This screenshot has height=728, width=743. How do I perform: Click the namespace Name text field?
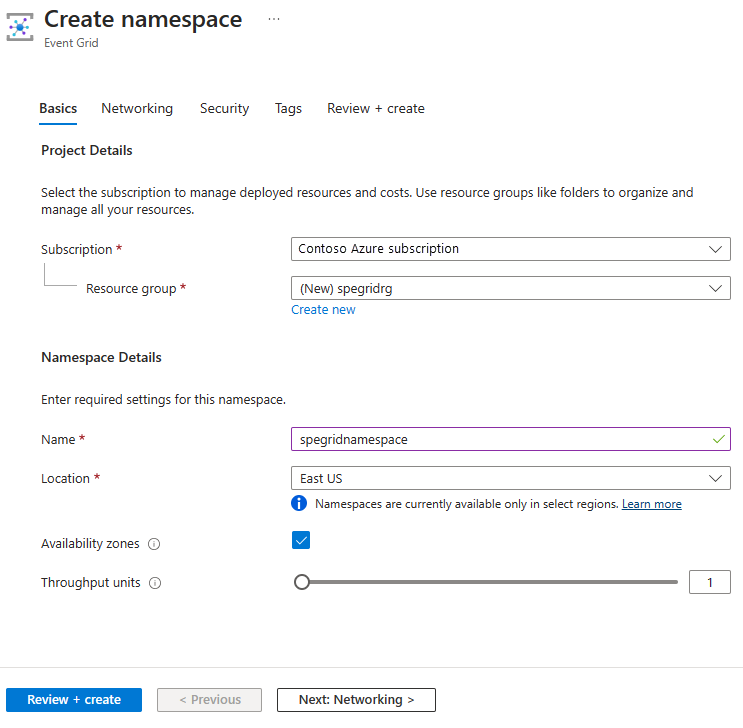click(x=500, y=439)
